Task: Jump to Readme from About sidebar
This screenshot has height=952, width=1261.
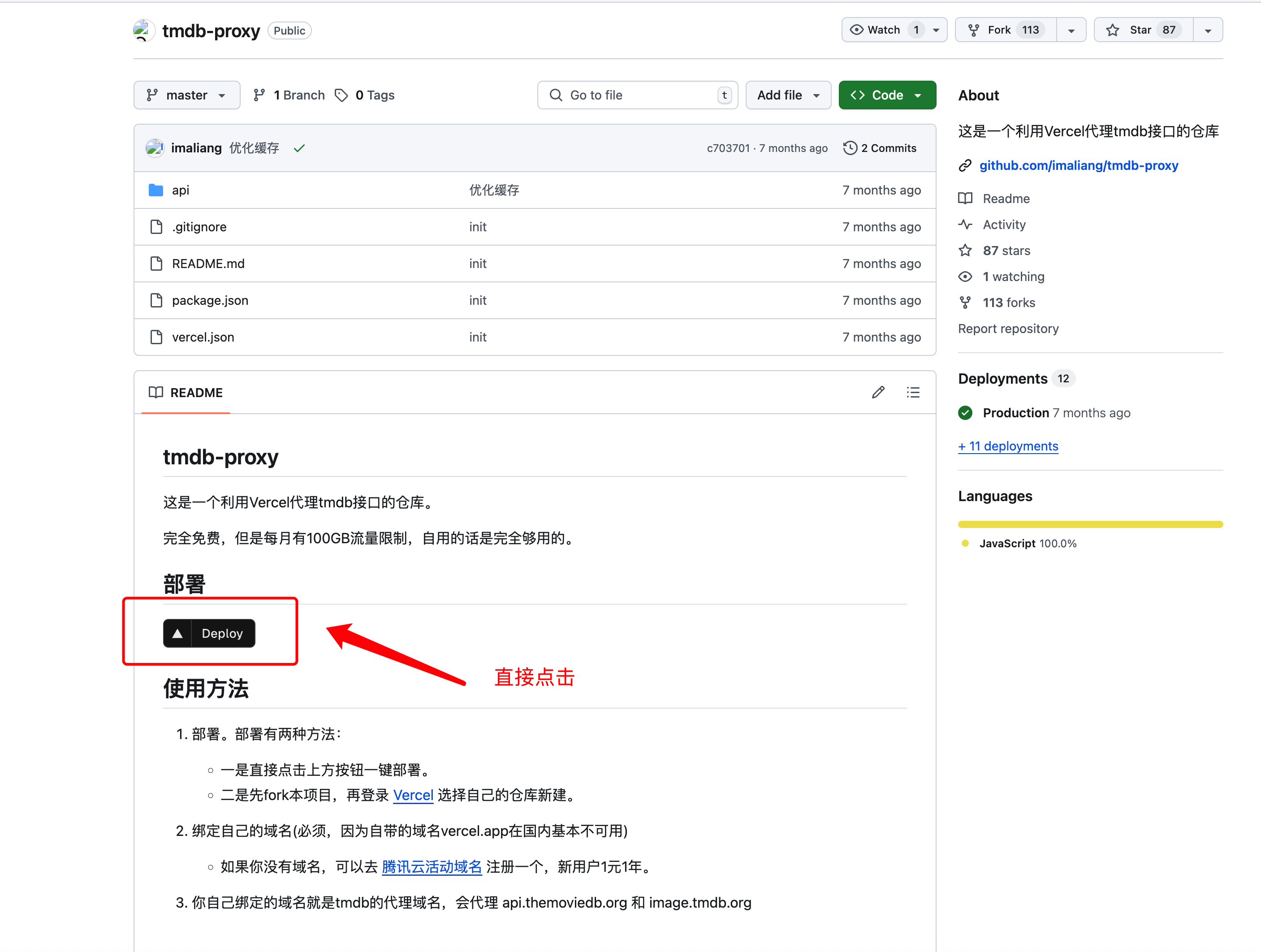Action: click(1006, 199)
